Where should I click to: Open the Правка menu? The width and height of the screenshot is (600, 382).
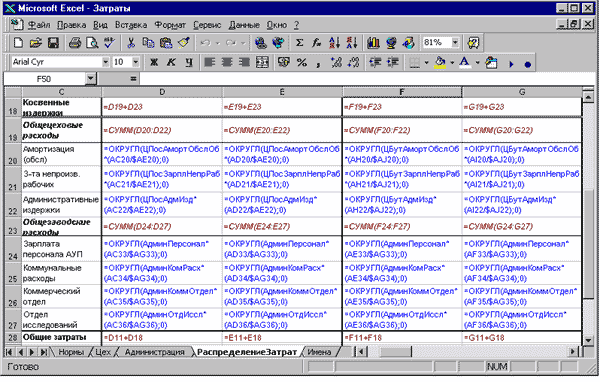click(x=72, y=25)
